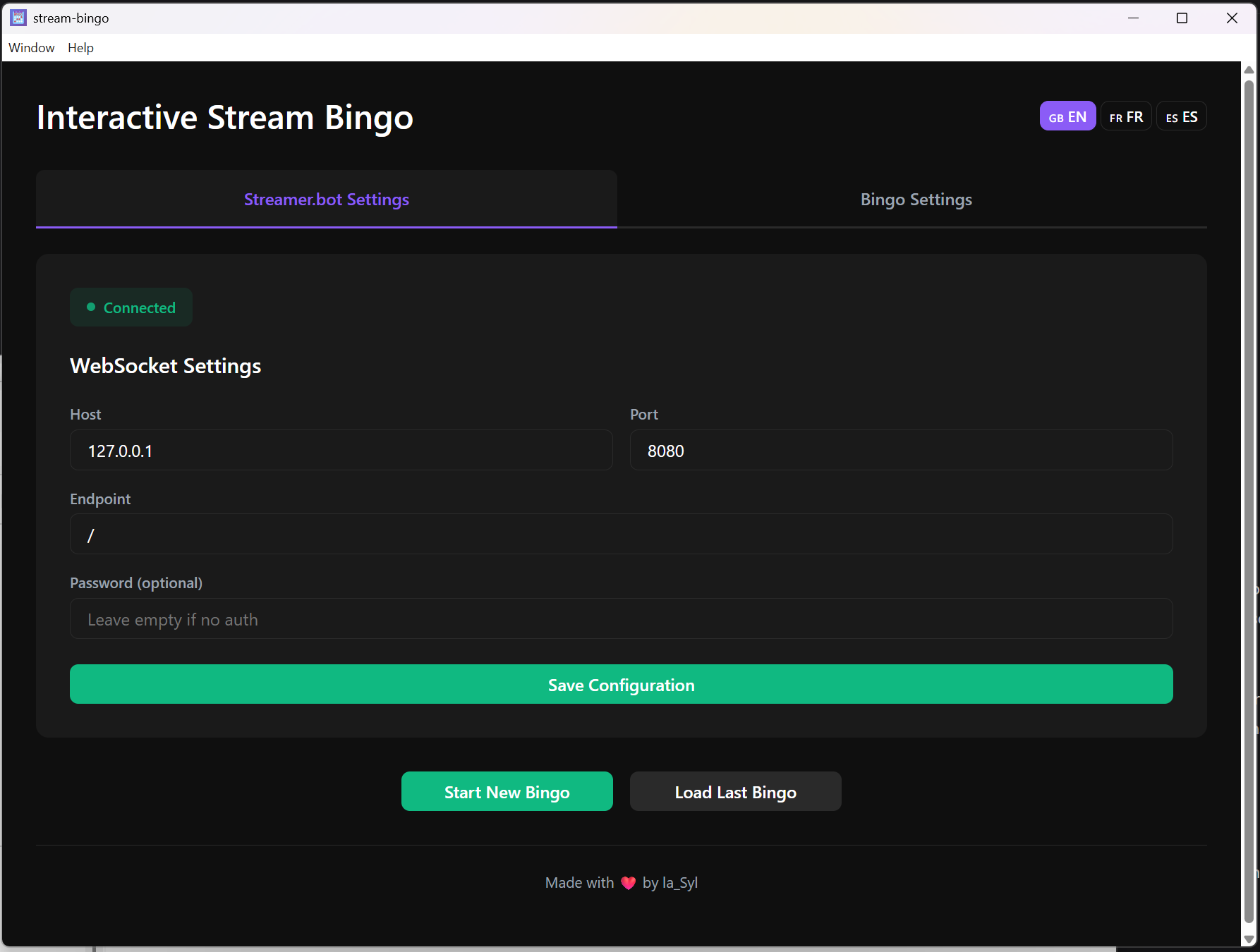Click the Password (optional) field
Viewport: 1260px width, 952px height.
coord(621,619)
